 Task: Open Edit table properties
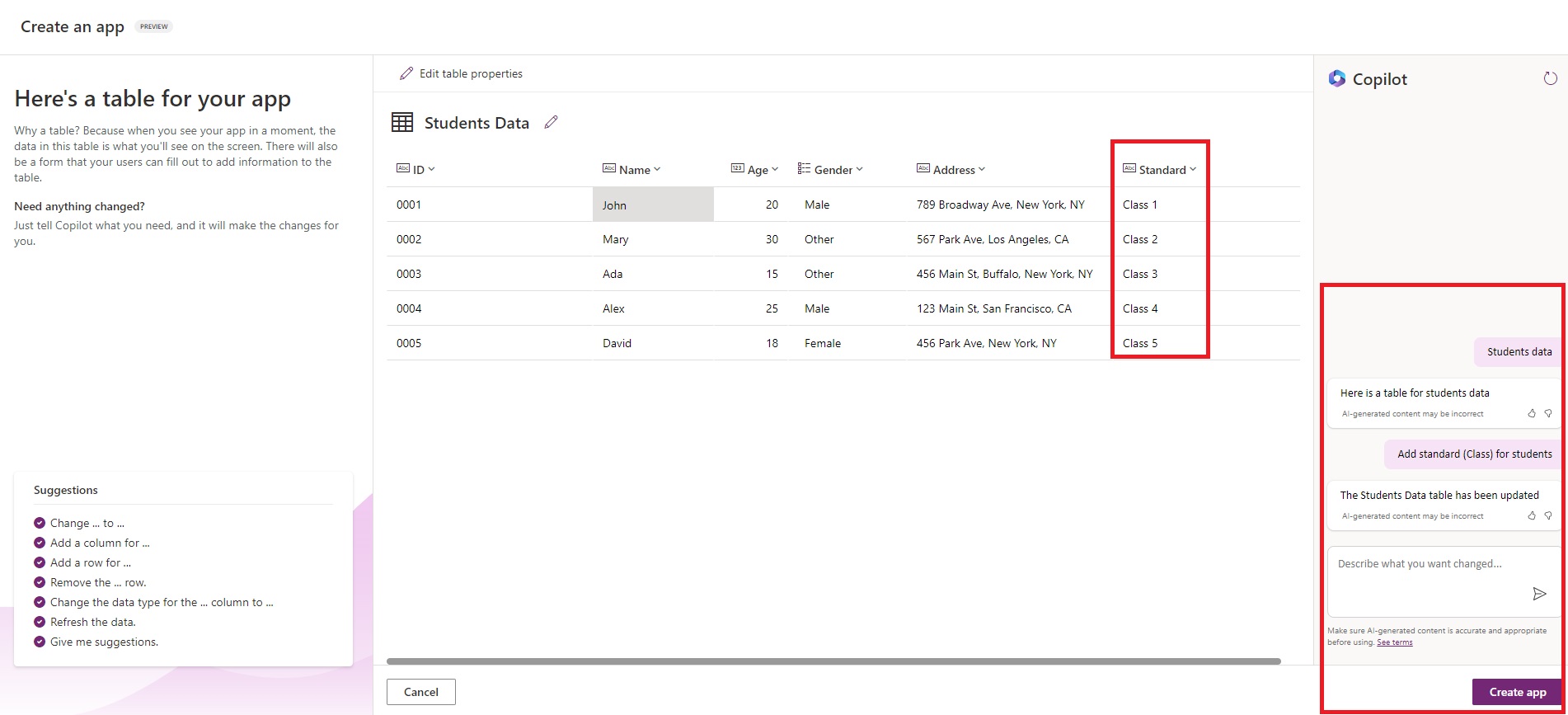tap(462, 73)
